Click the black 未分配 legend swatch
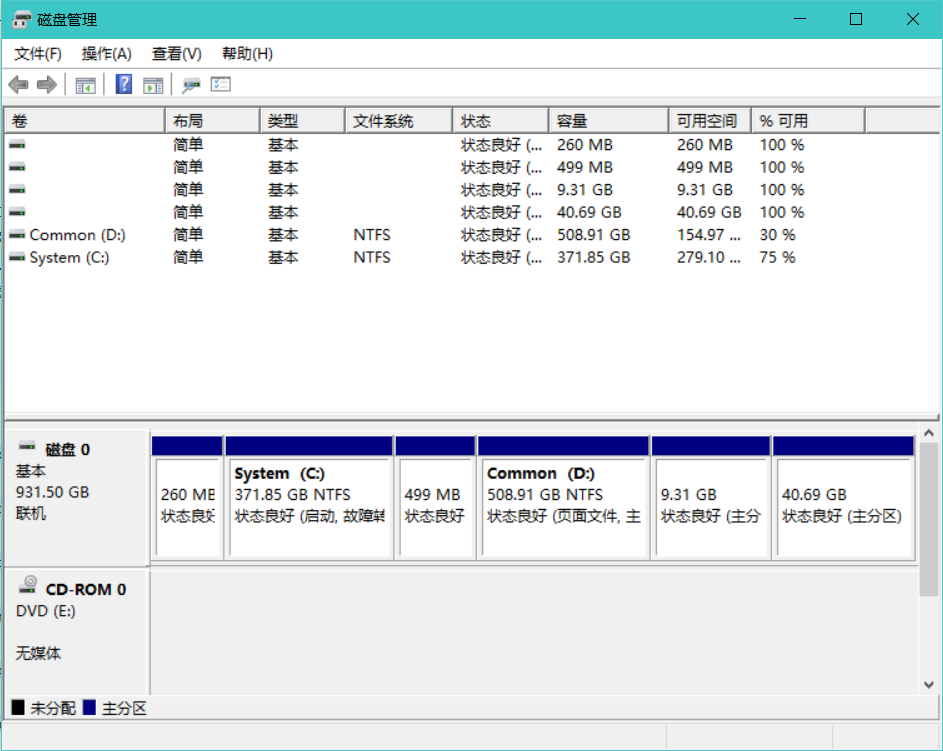943x751 pixels. pyautogui.click(x=18, y=707)
